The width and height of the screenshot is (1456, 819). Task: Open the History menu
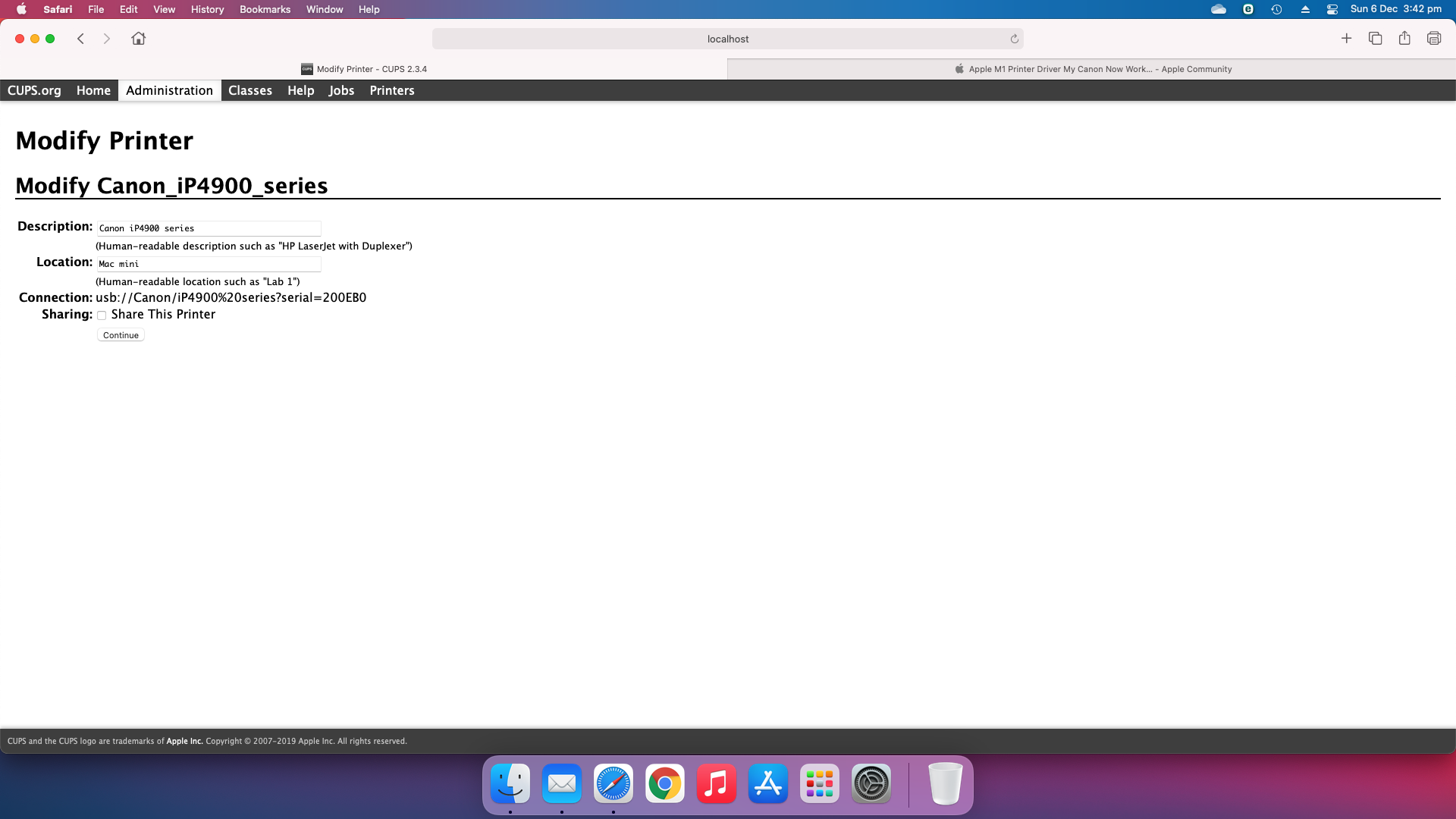point(207,9)
